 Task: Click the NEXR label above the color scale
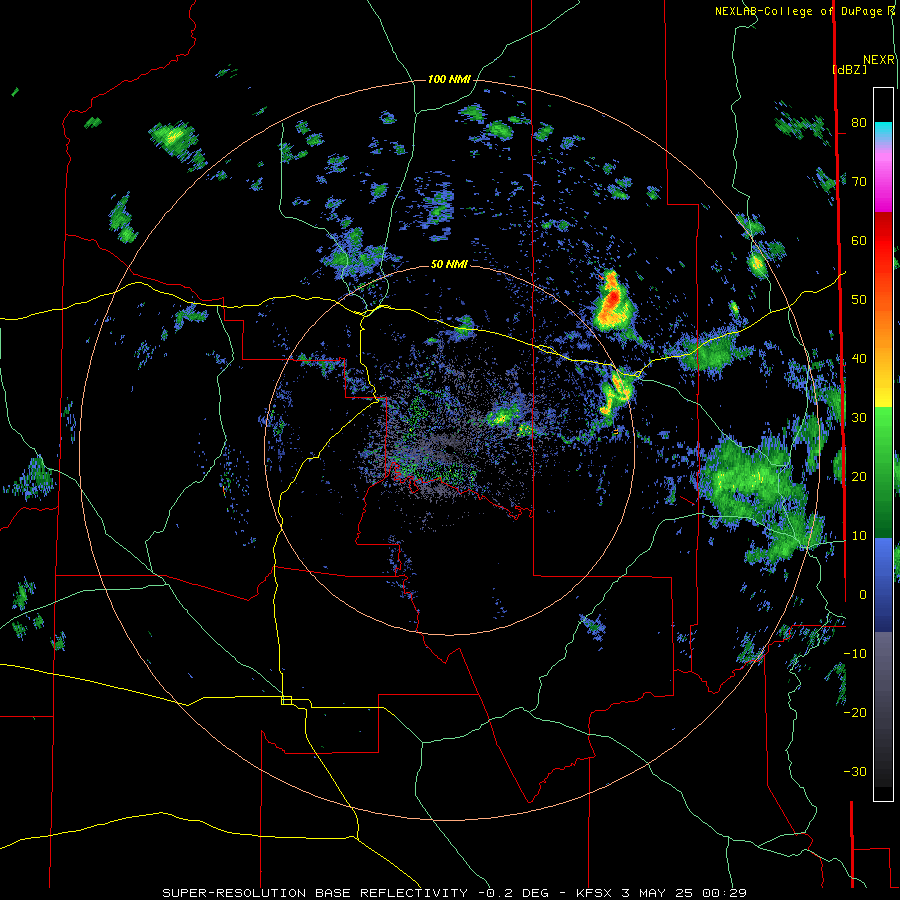coord(879,60)
